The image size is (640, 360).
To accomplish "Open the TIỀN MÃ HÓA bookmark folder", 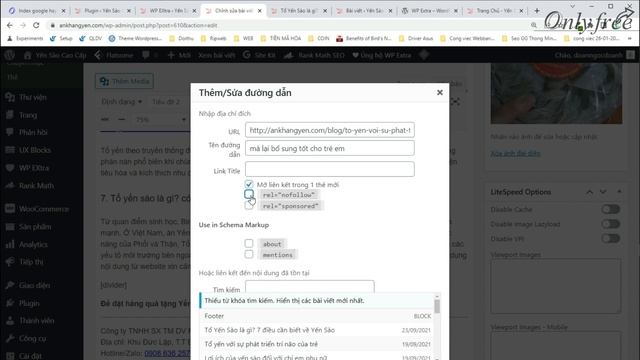I will point(280,38).
